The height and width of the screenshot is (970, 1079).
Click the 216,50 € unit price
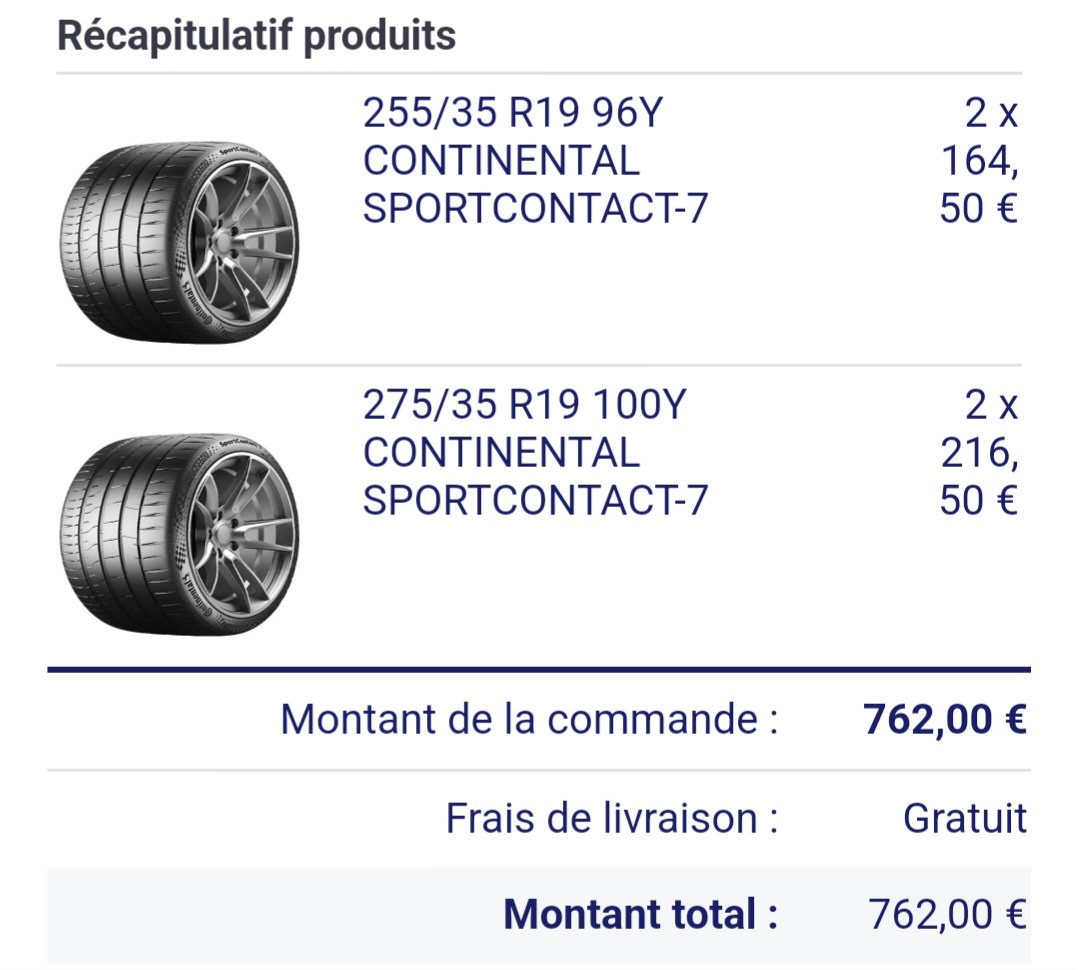coord(979,475)
